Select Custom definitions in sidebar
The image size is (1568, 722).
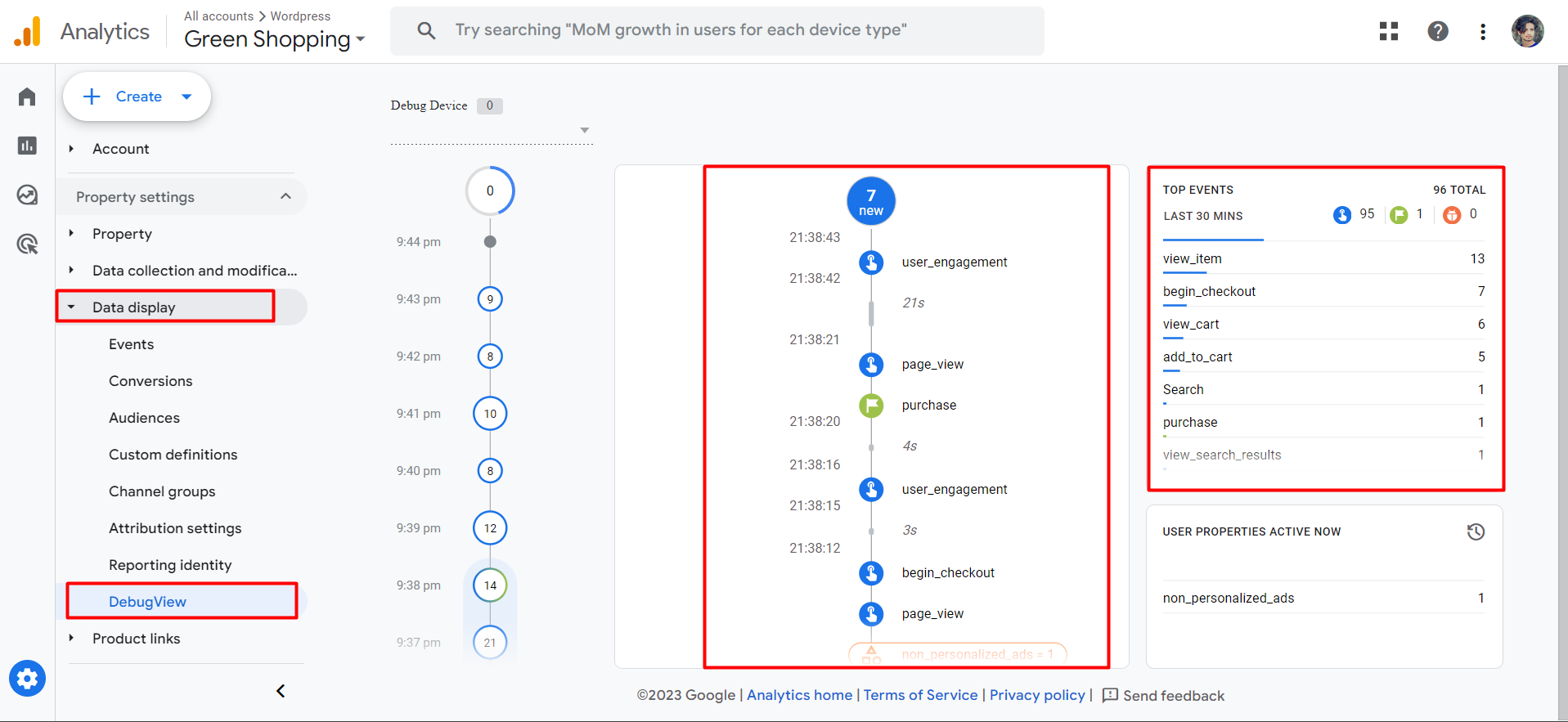click(173, 455)
